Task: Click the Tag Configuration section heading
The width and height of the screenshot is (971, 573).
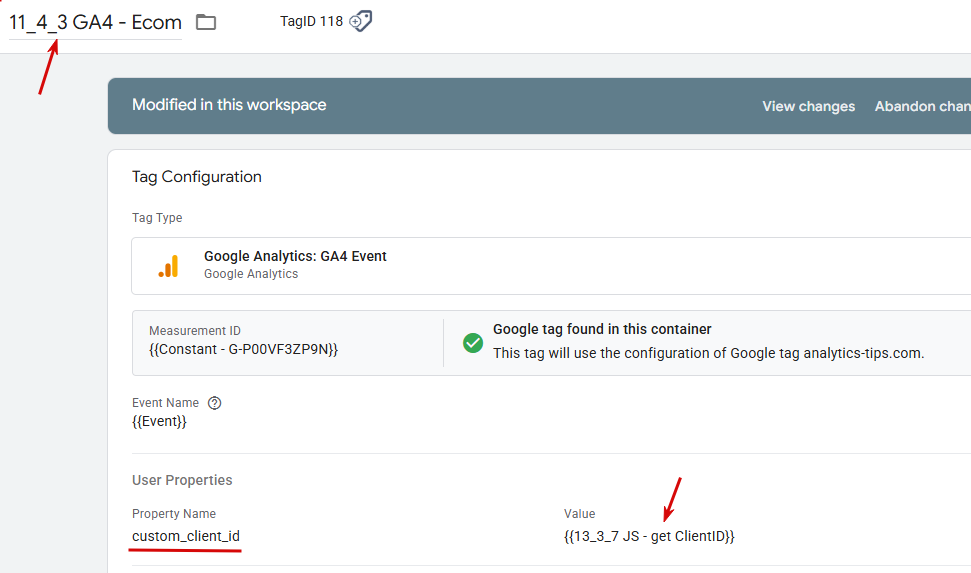Action: pyautogui.click(x=197, y=177)
